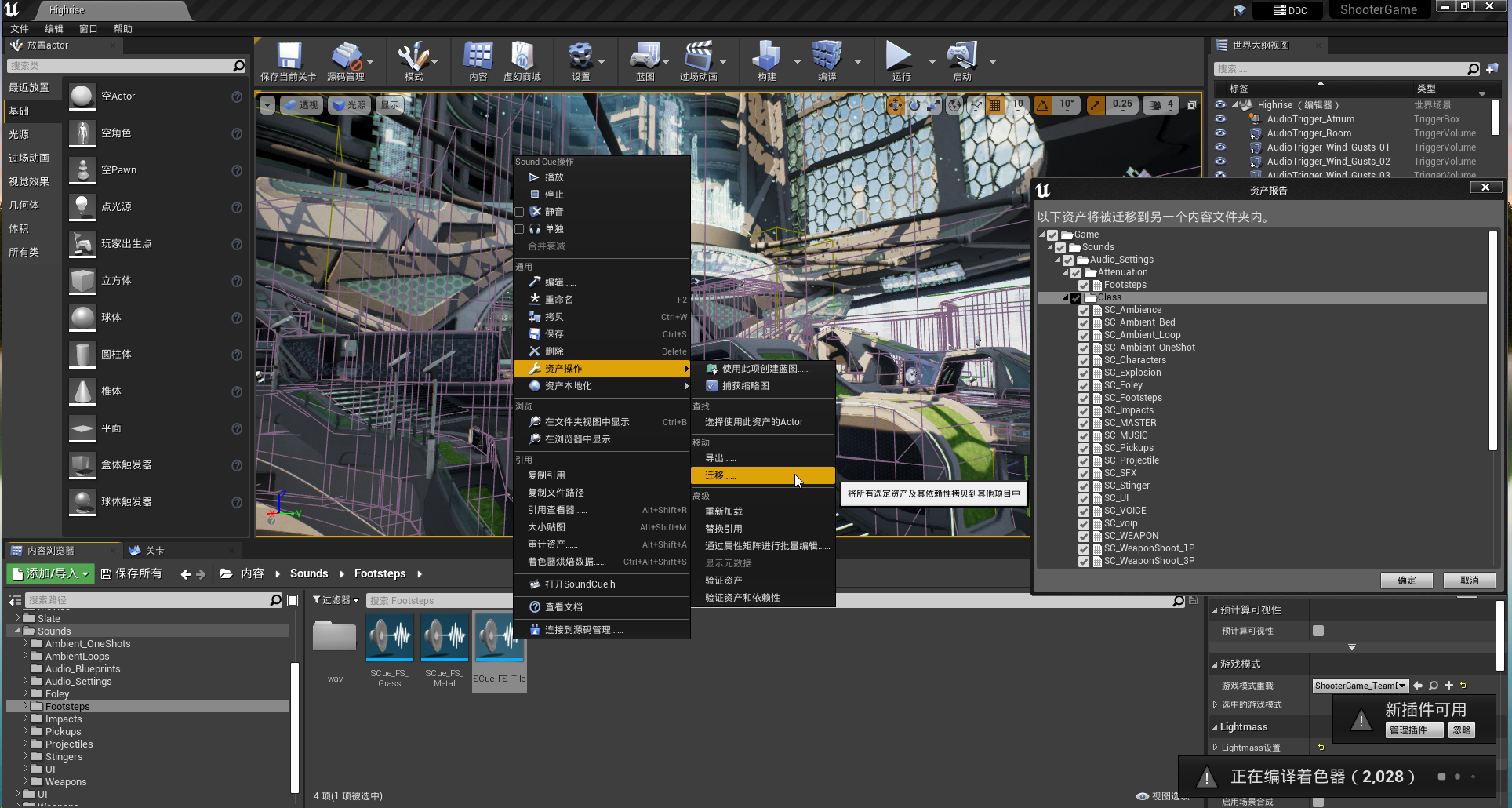Open the Cinematics toolbar icon
Screen dimensions: 1512x808
698,56
